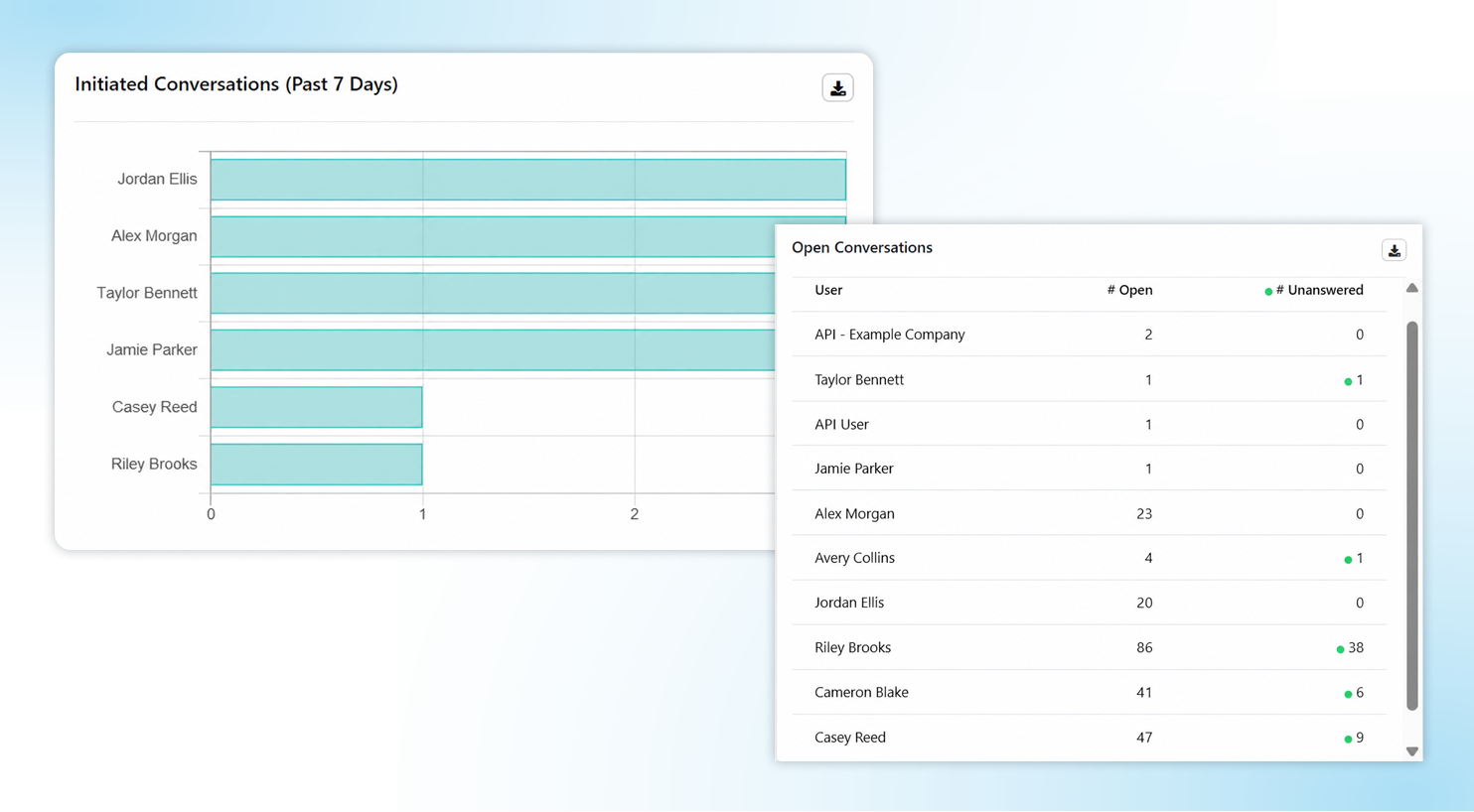Select Casey Reed in the Open Conversations table
The width and height of the screenshot is (1474, 812).
click(1089, 738)
